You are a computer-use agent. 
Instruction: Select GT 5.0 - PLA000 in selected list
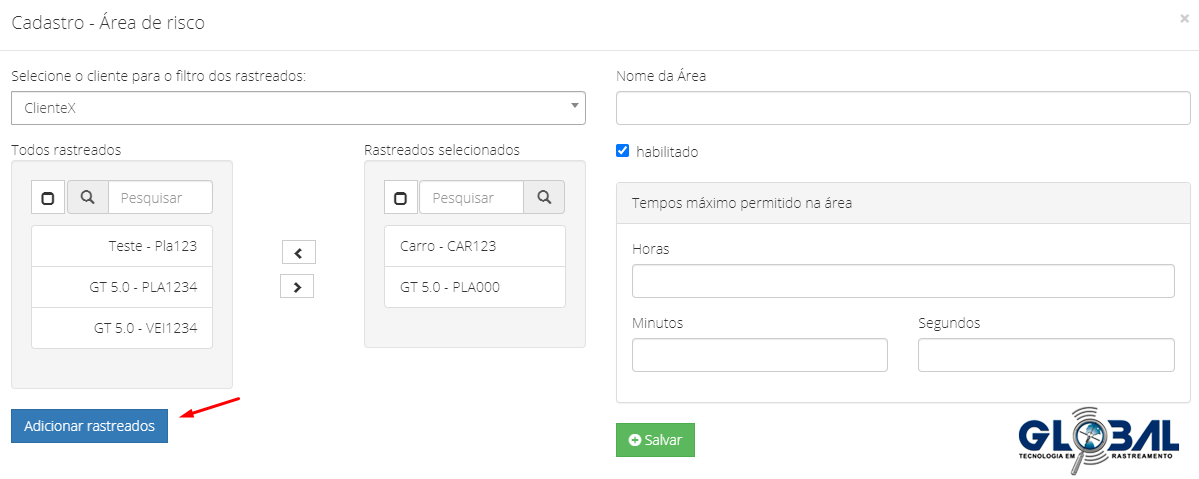click(474, 287)
